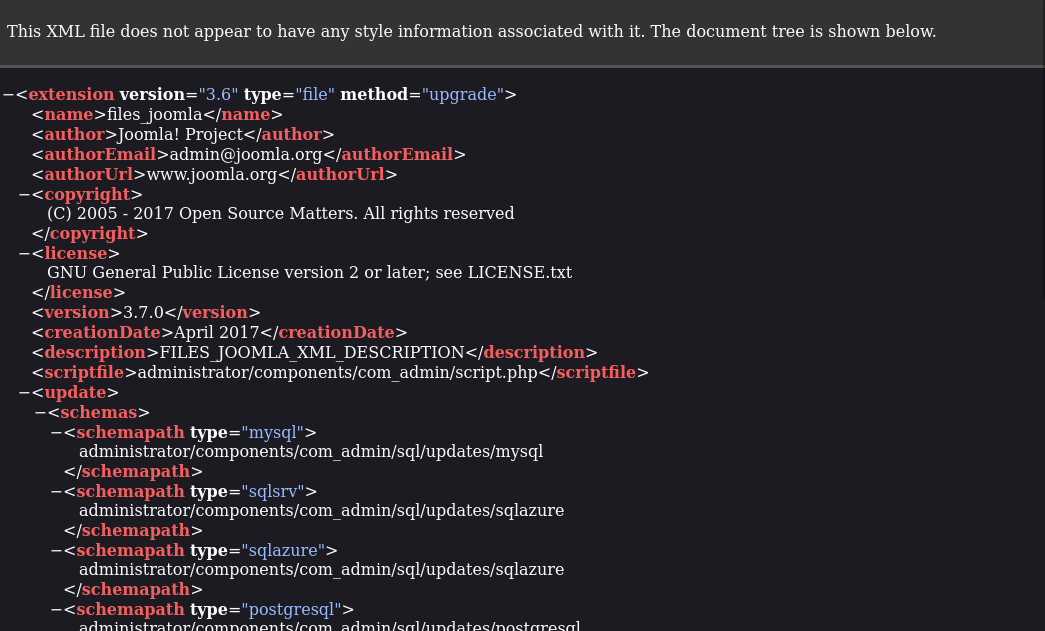
Task: Collapse the copyright element
Action: (x=25, y=195)
